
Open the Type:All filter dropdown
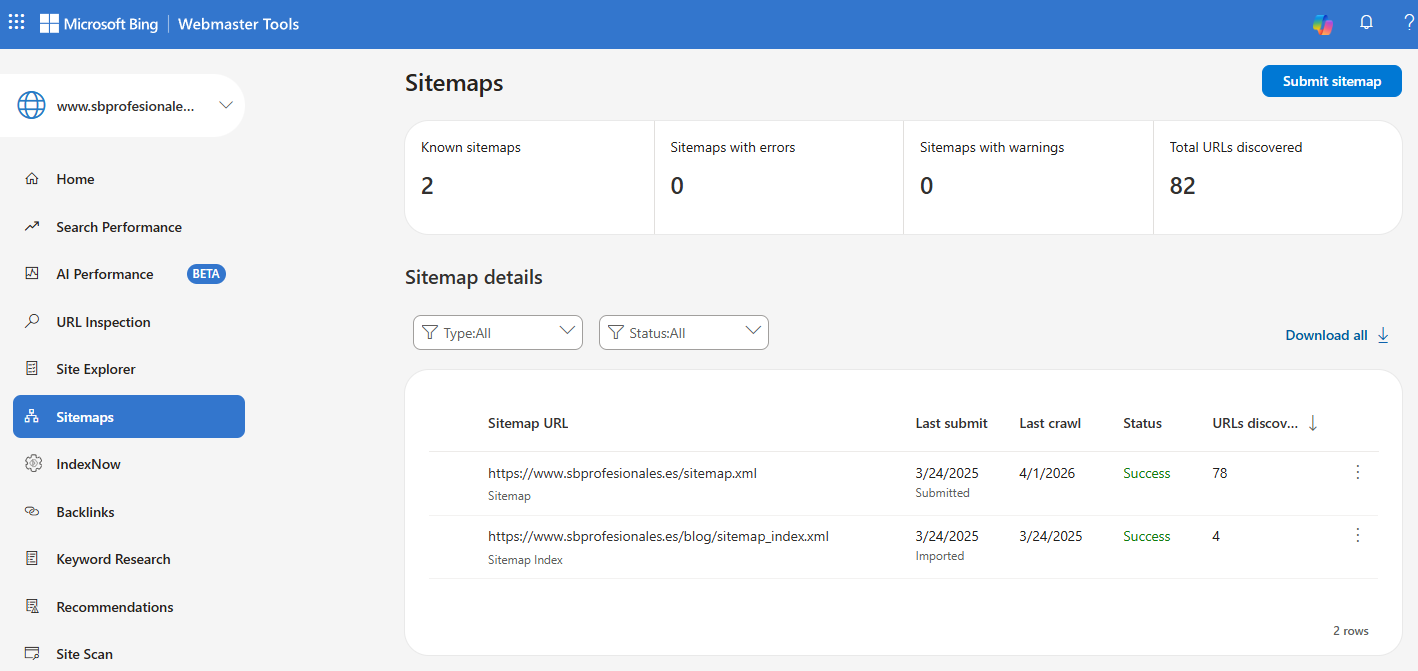(498, 333)
